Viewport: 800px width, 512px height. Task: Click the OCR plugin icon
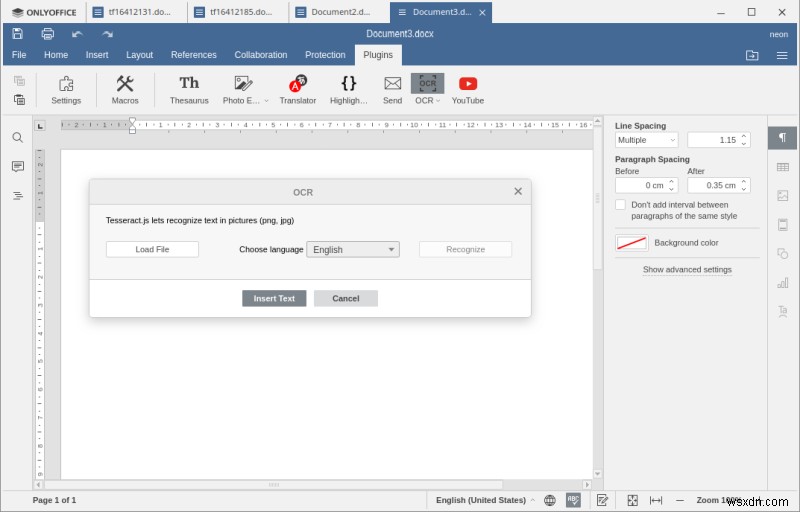427,83
